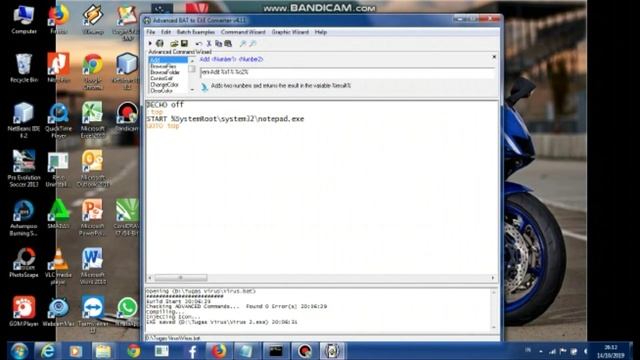This screenshot has height=360, width=640.
Task: Click the editor scroll-right arrow
Action: pos(493,278)
